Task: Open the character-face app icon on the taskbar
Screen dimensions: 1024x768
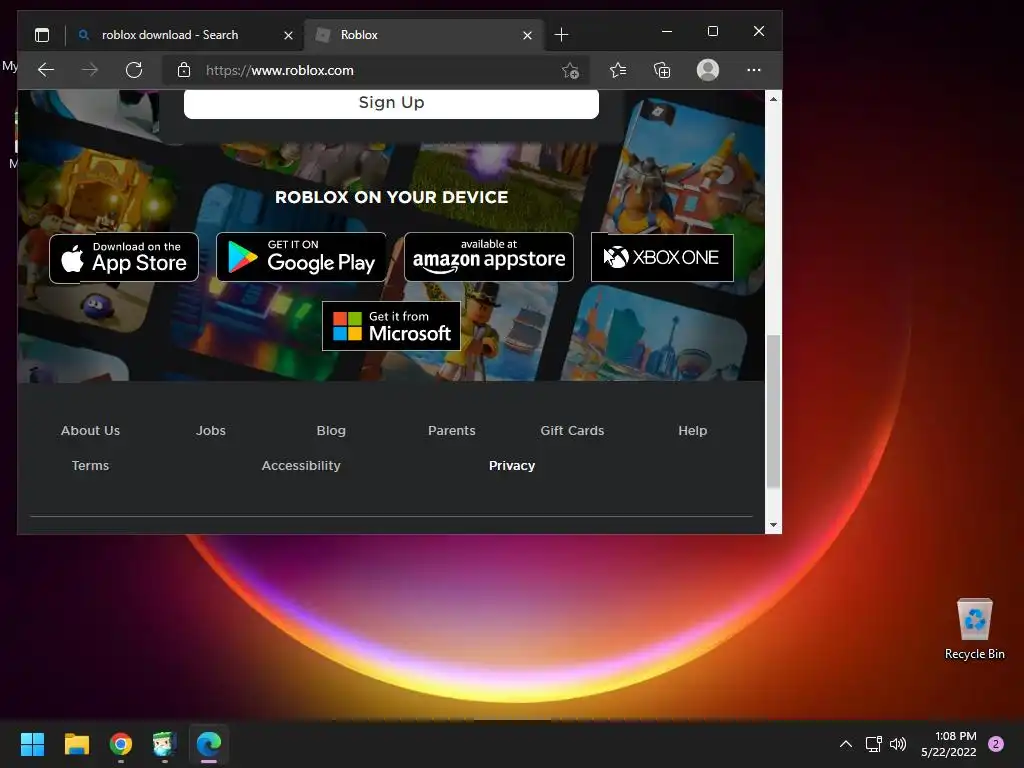Action: pos(165,744)
